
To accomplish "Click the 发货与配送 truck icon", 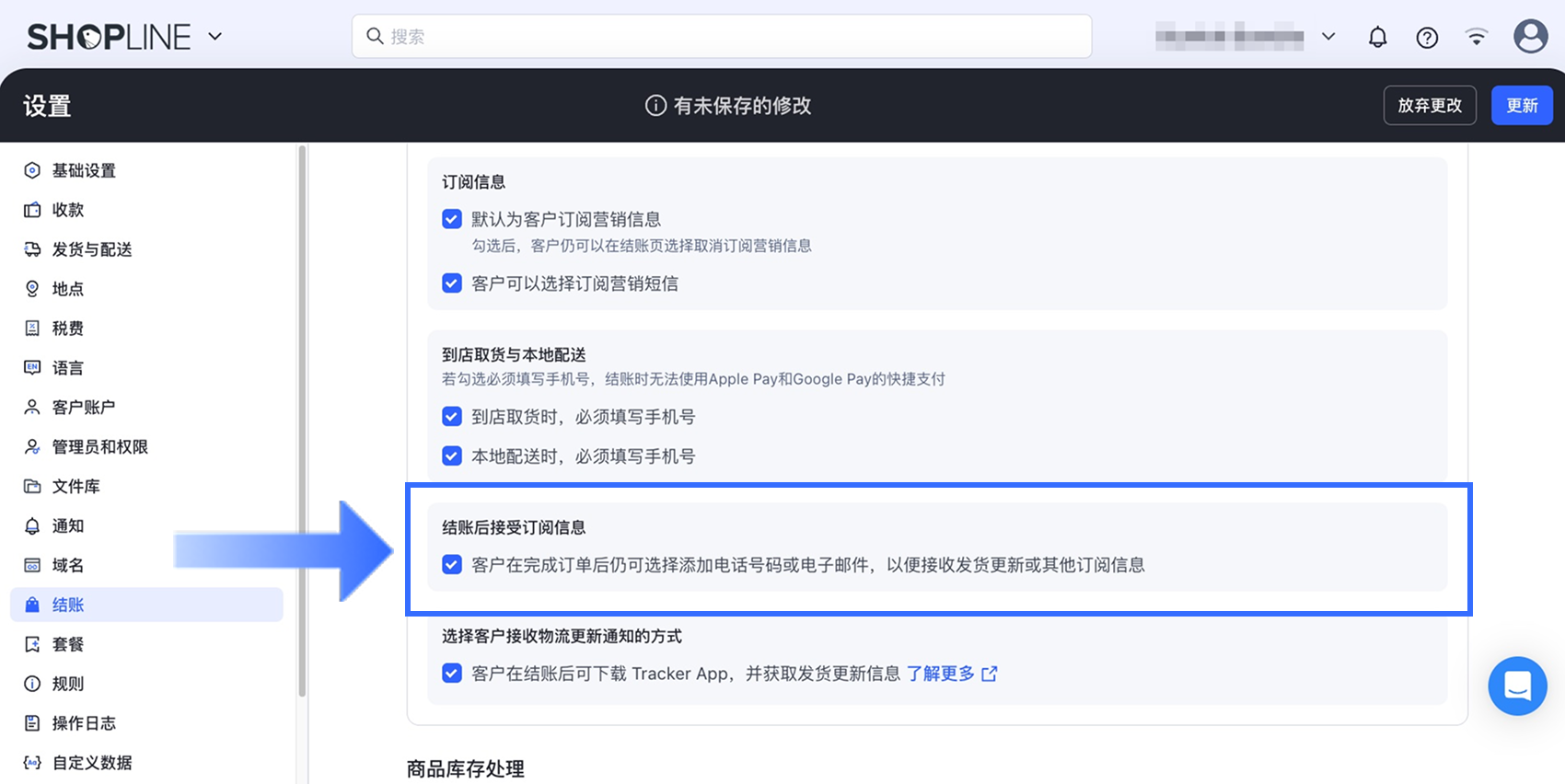I will tap(32, 249).
